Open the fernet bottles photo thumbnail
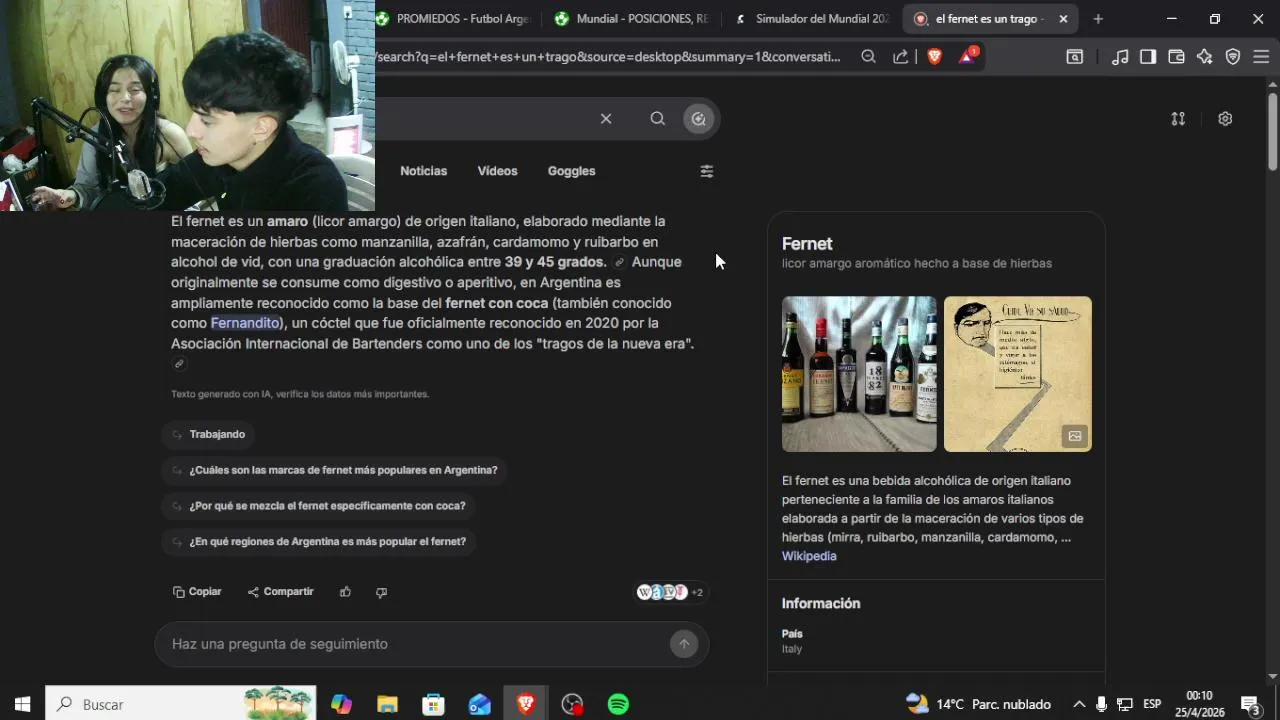 [x=859, y=374]
